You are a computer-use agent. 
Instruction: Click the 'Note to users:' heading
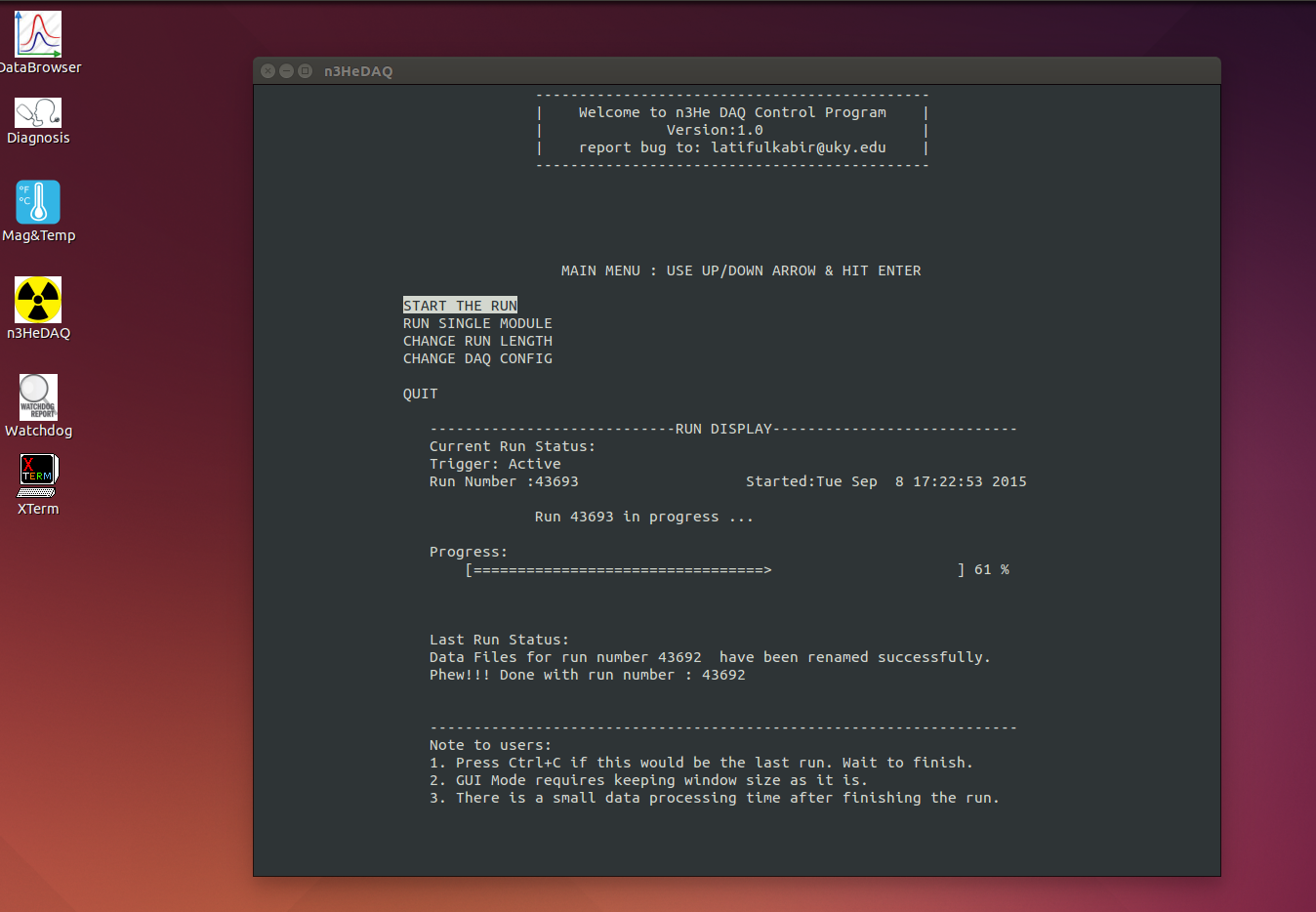(x=490, y=745)
